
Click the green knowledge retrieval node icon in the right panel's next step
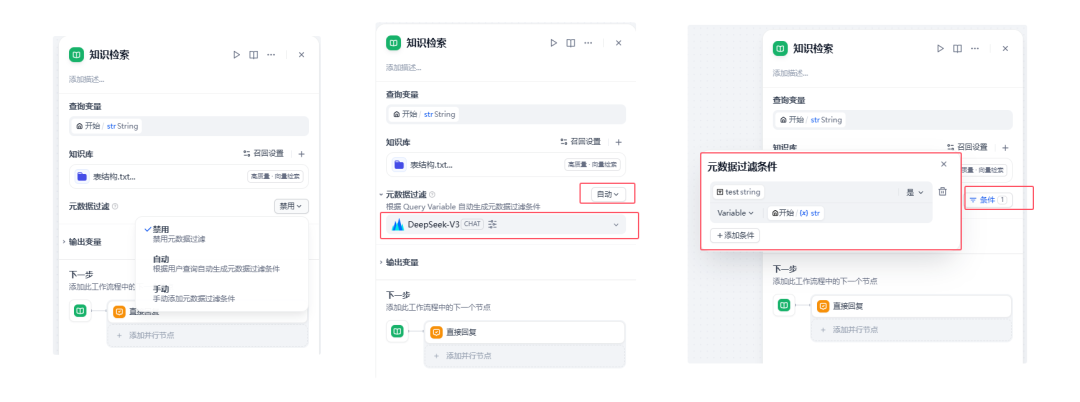pyautogui.click(x=784, y=306)
